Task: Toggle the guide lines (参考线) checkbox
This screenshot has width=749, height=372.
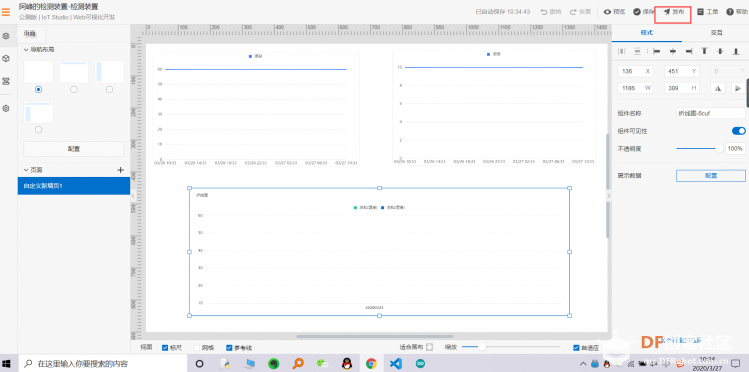Action: pos(229,348)
